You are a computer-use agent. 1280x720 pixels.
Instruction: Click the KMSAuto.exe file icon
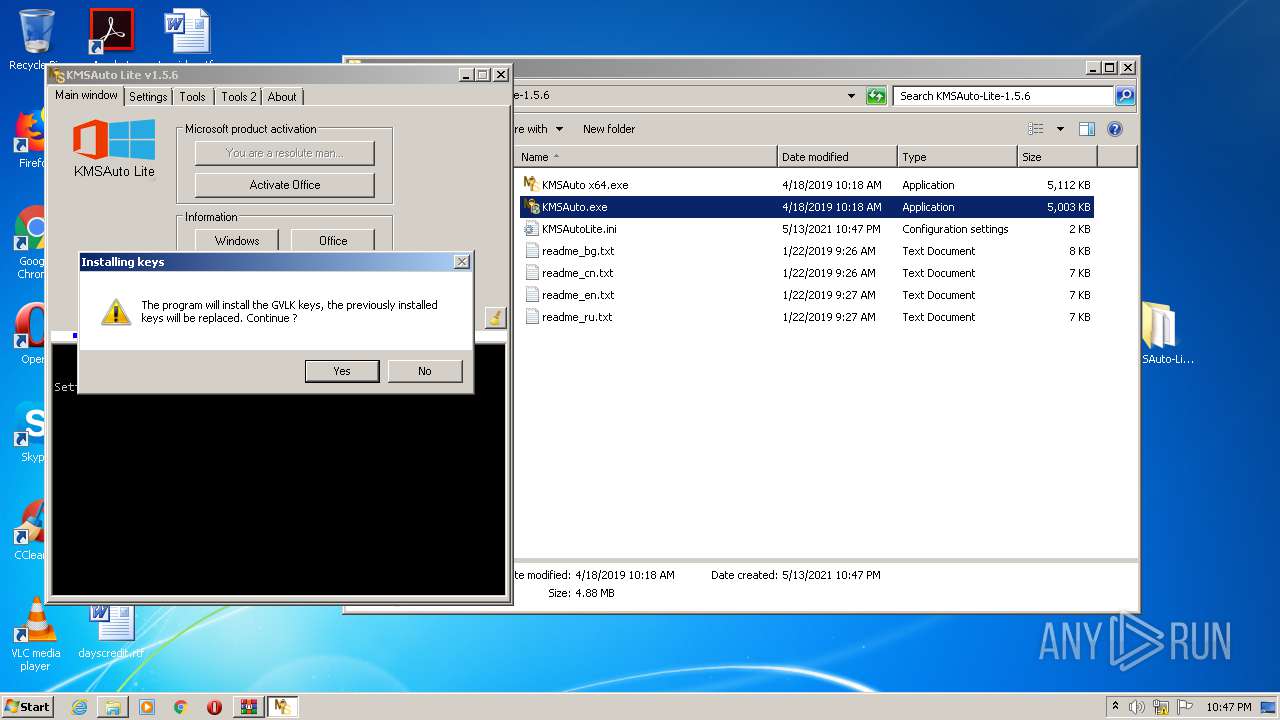click(x=532, y=206)
